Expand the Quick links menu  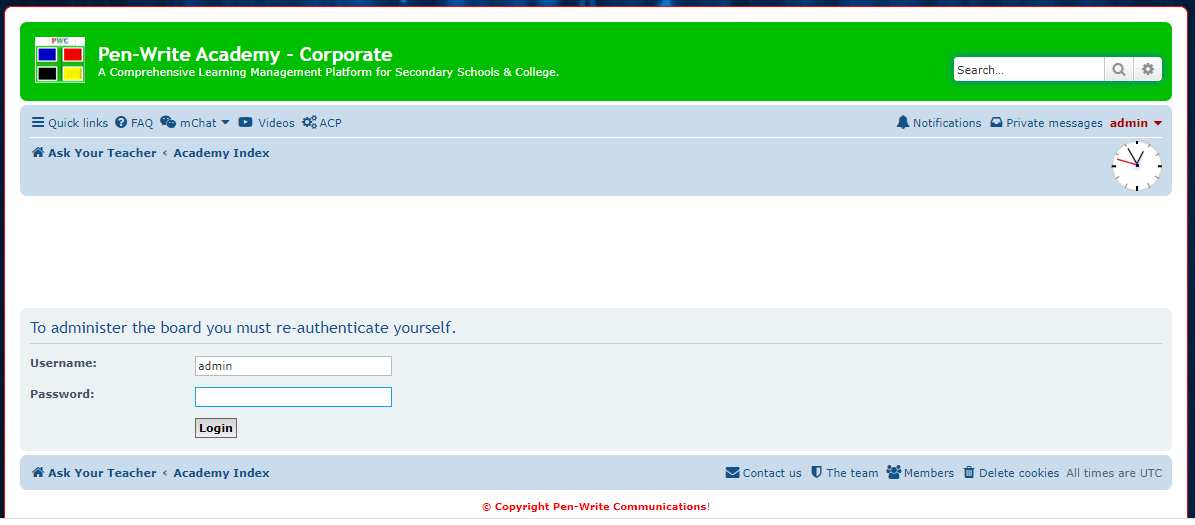tap(70, 123)
